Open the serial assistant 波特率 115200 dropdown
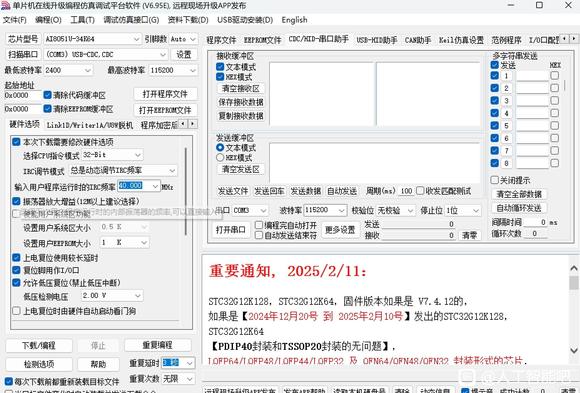The height and width of the screenshot is (393, 580). pyautogui.click(x=325, y=210)
